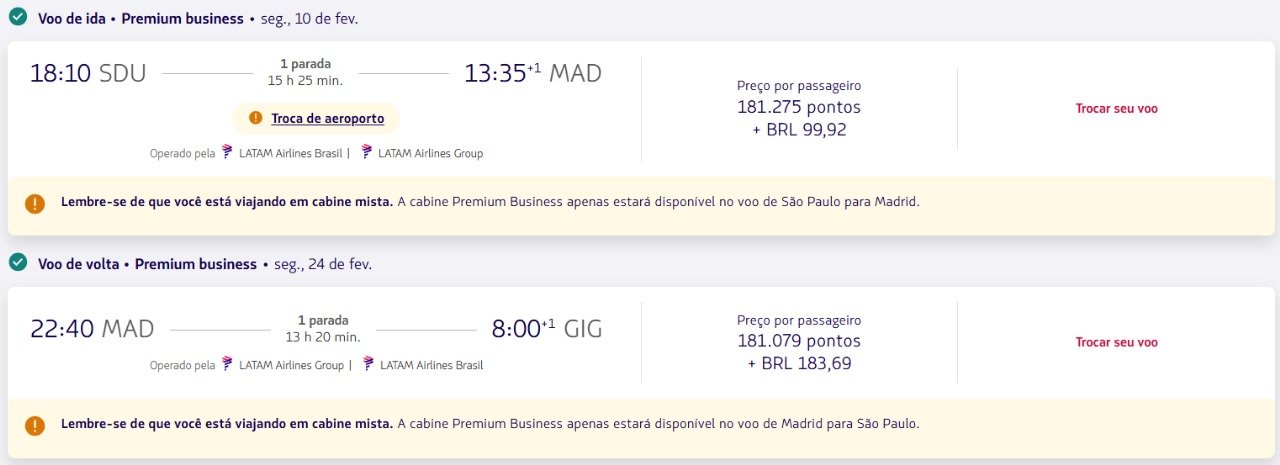Click the LATAM Airlines Brasil logo on return flight
This screenshot has width=1280, height=465.
pos(368,364)
